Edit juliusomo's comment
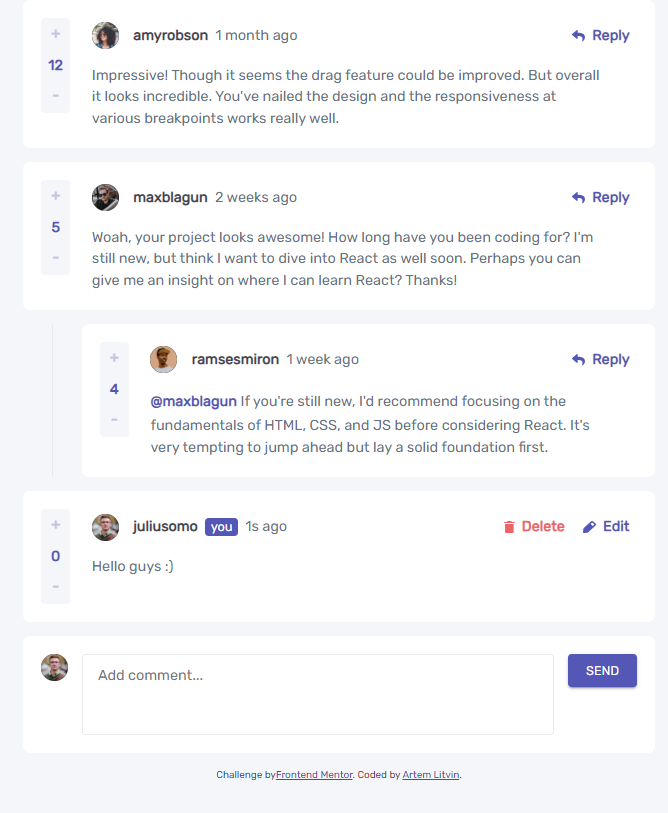Image resolution: width=668 pixels, height=813 pixels. 606,526
